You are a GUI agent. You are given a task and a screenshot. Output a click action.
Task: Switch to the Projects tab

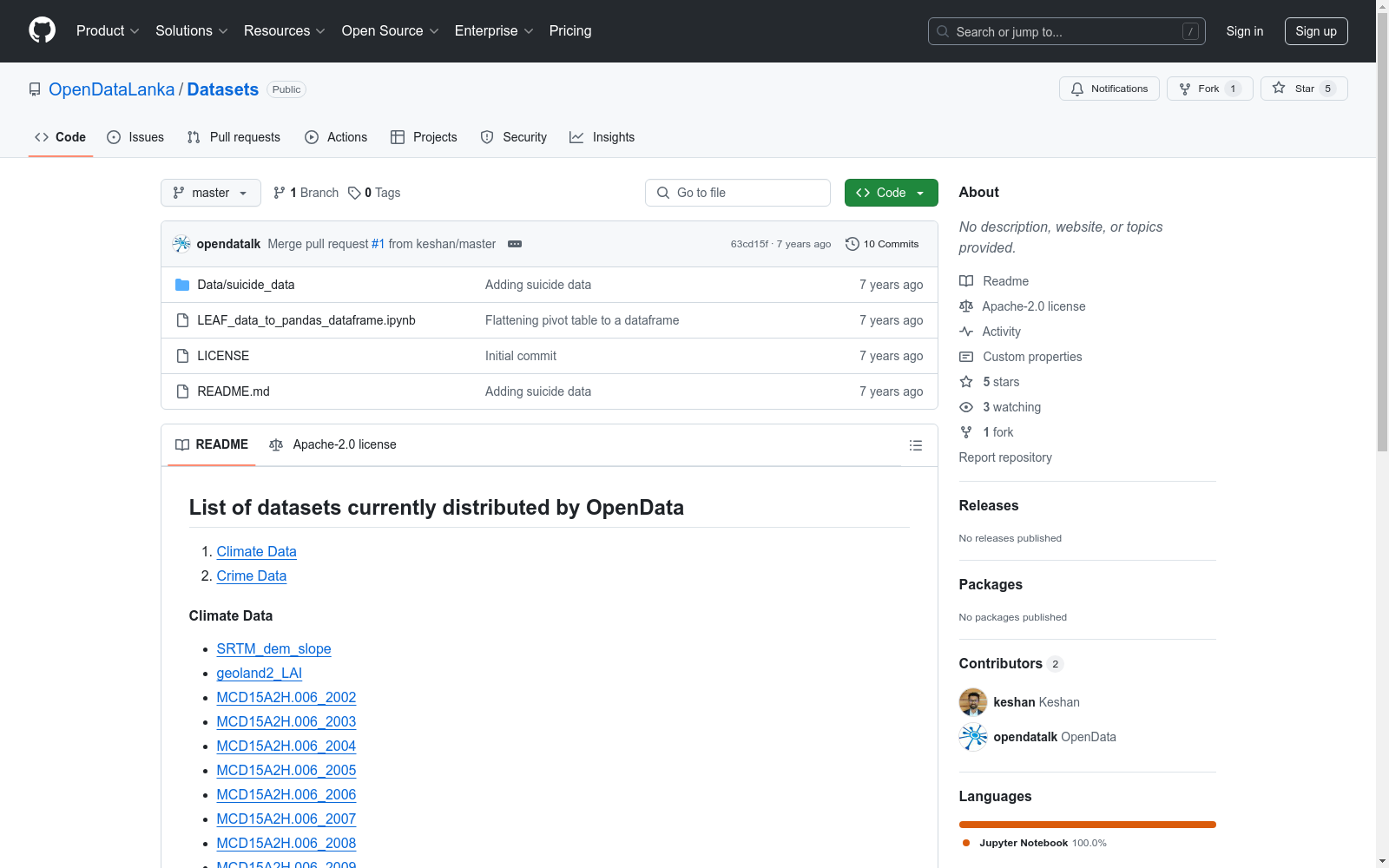[424, 137]
